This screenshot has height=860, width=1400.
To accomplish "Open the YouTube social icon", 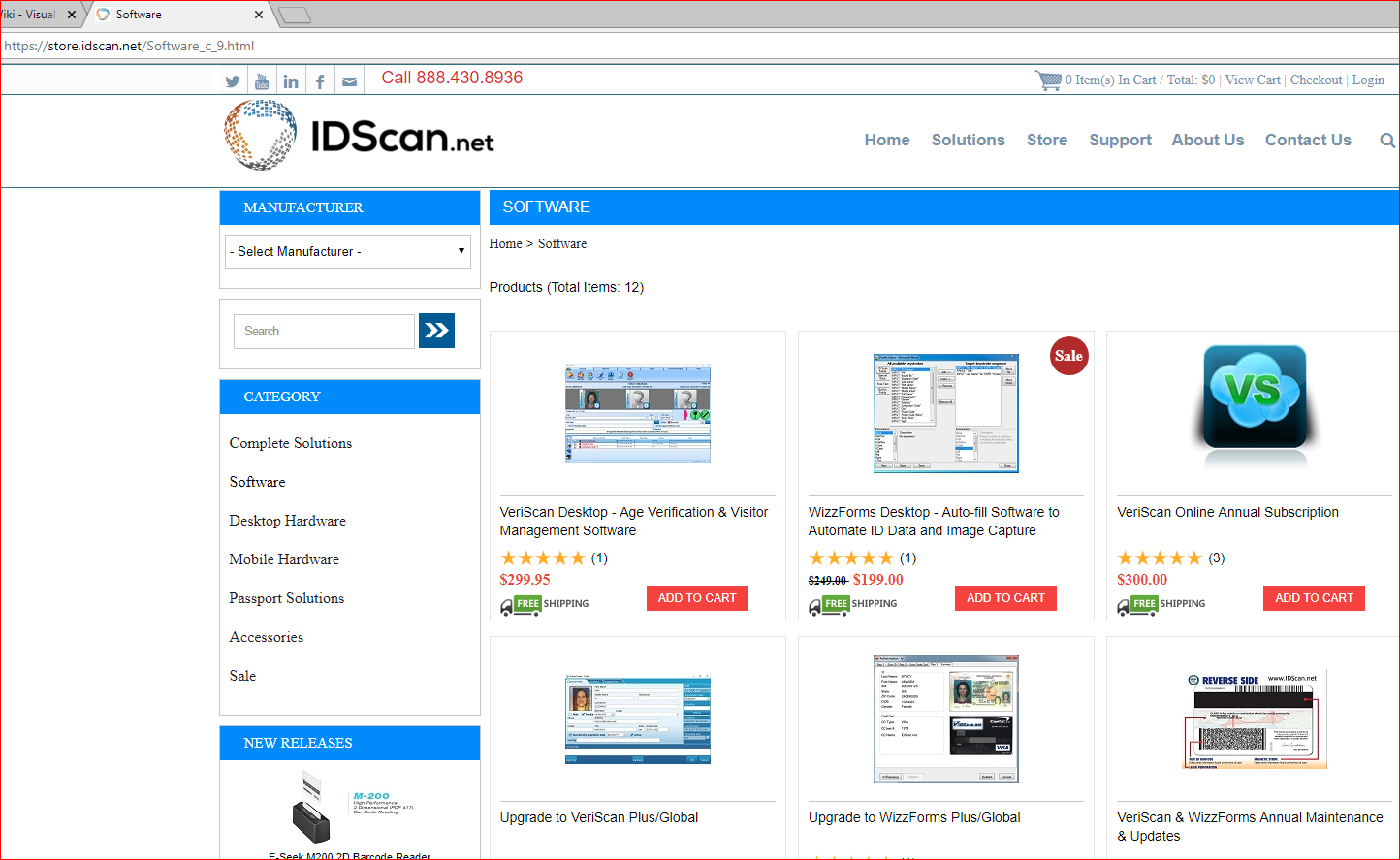I will point(262,81).
